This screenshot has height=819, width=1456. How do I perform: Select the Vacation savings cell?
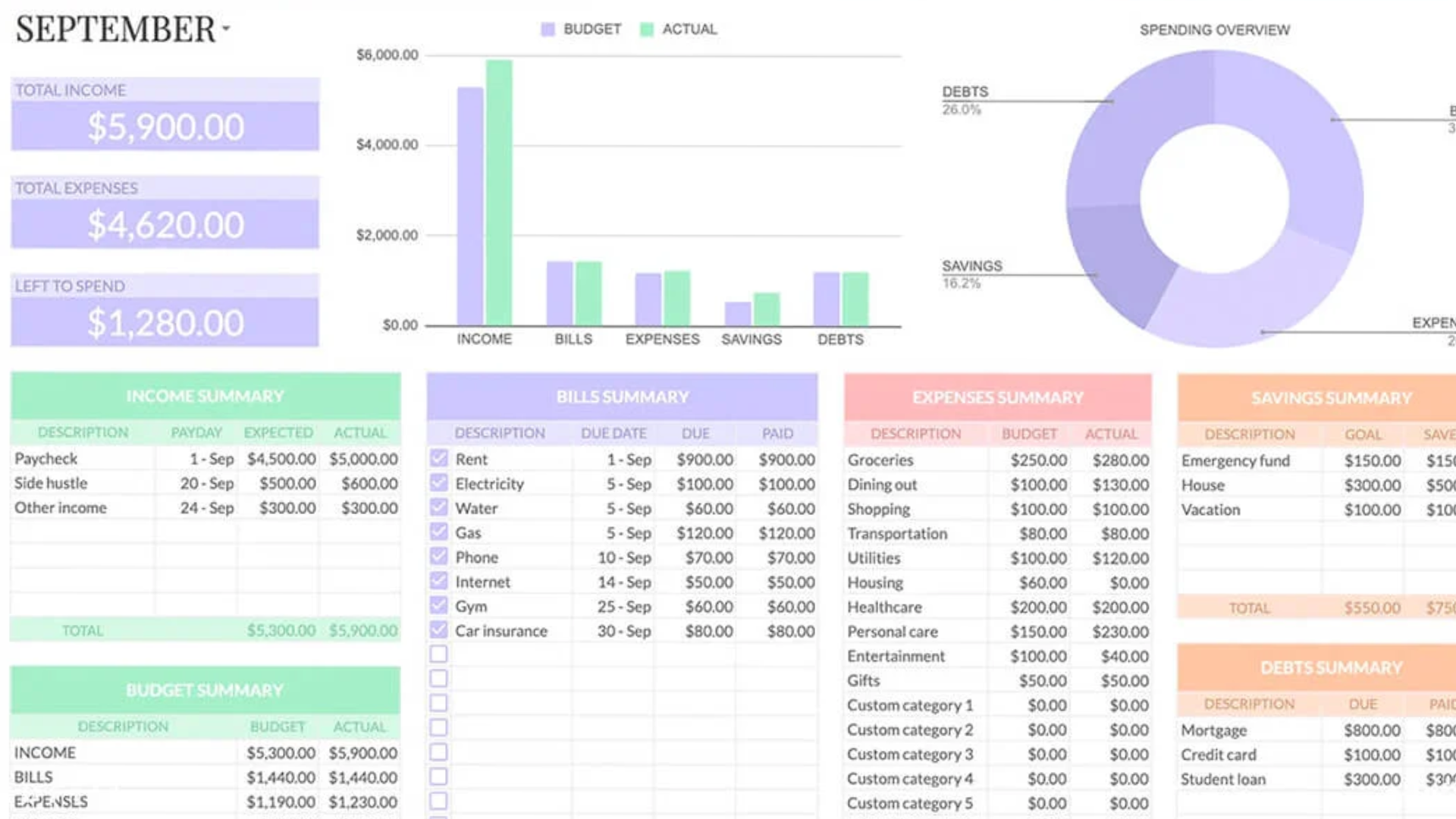(1249, 510)
